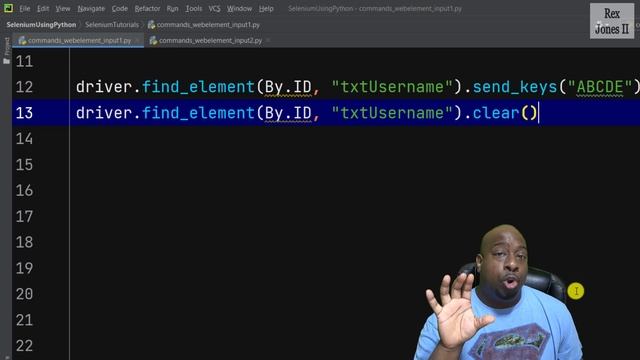The height and width of the screenshot is (360, 640).
Task: Click the Rex Jones II logo
Action: pos(612,21)
